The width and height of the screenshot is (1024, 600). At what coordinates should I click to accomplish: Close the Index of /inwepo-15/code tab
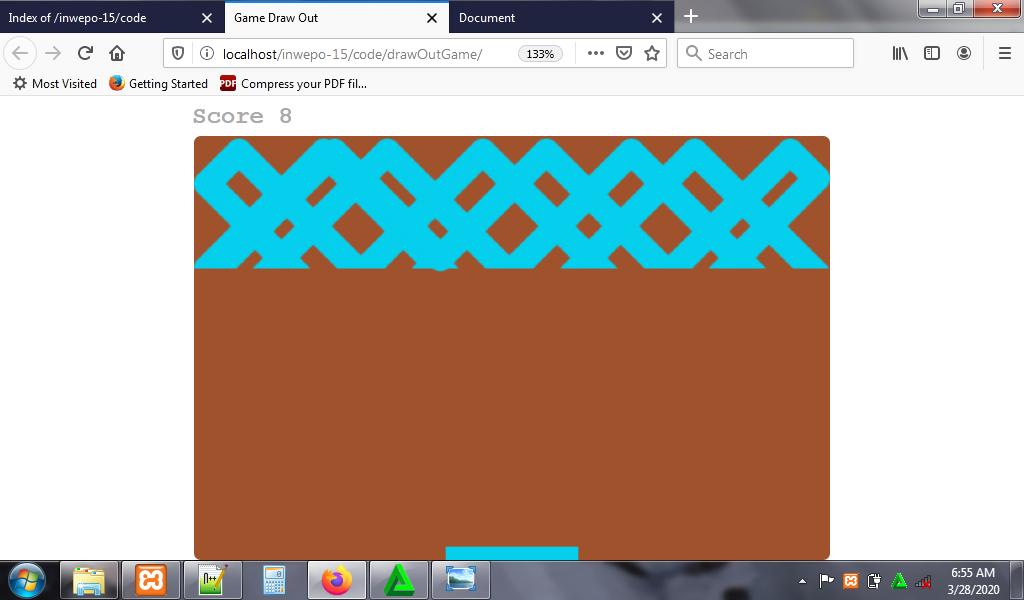coord(207,18)
